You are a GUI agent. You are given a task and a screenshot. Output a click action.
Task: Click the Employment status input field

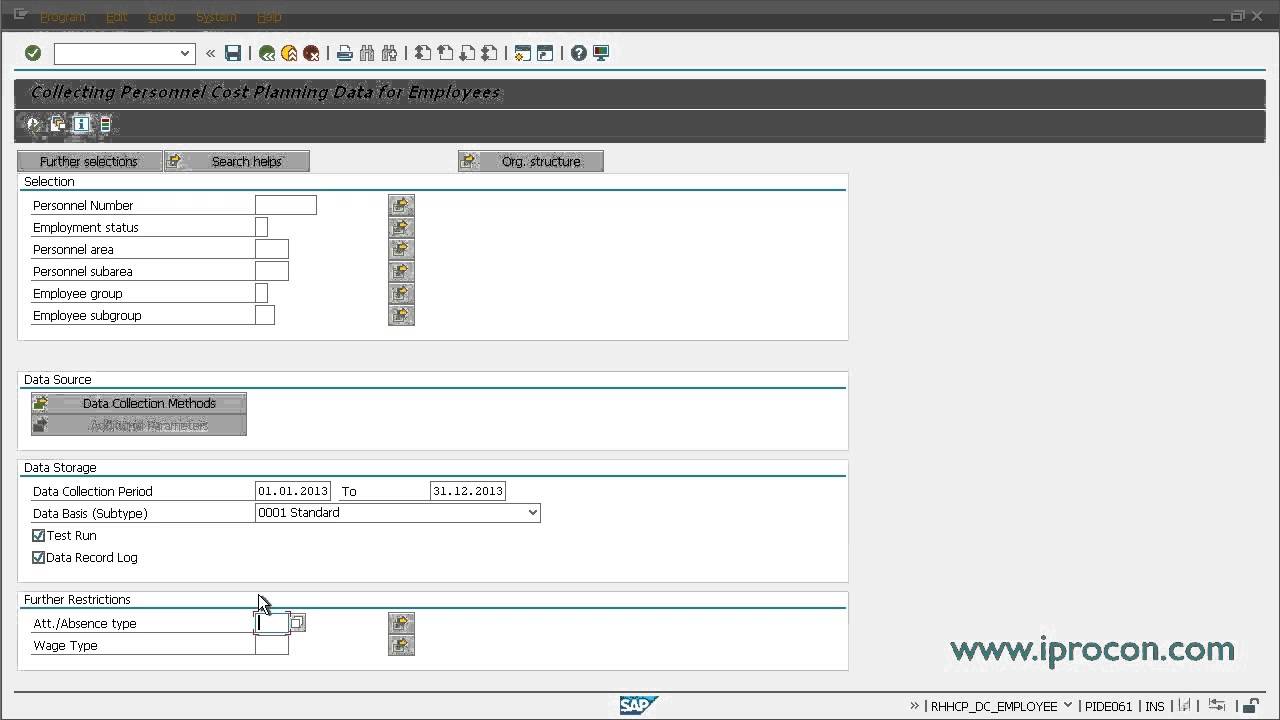262,227
